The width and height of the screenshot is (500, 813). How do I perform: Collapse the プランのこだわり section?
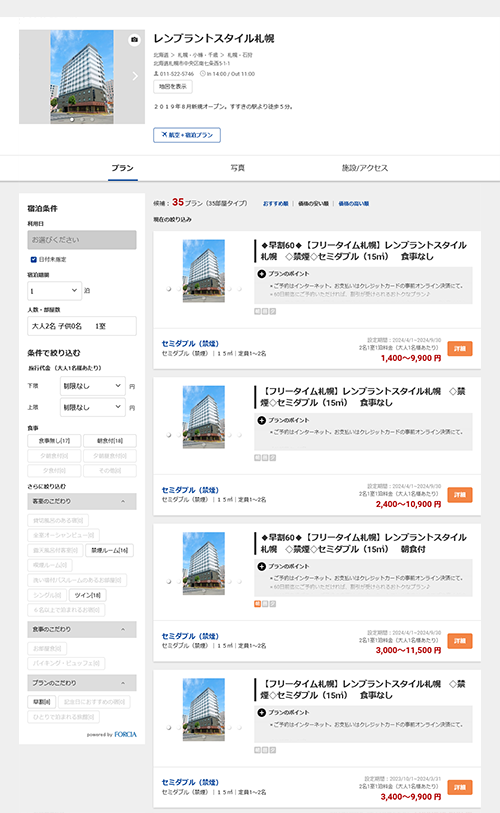82,683
